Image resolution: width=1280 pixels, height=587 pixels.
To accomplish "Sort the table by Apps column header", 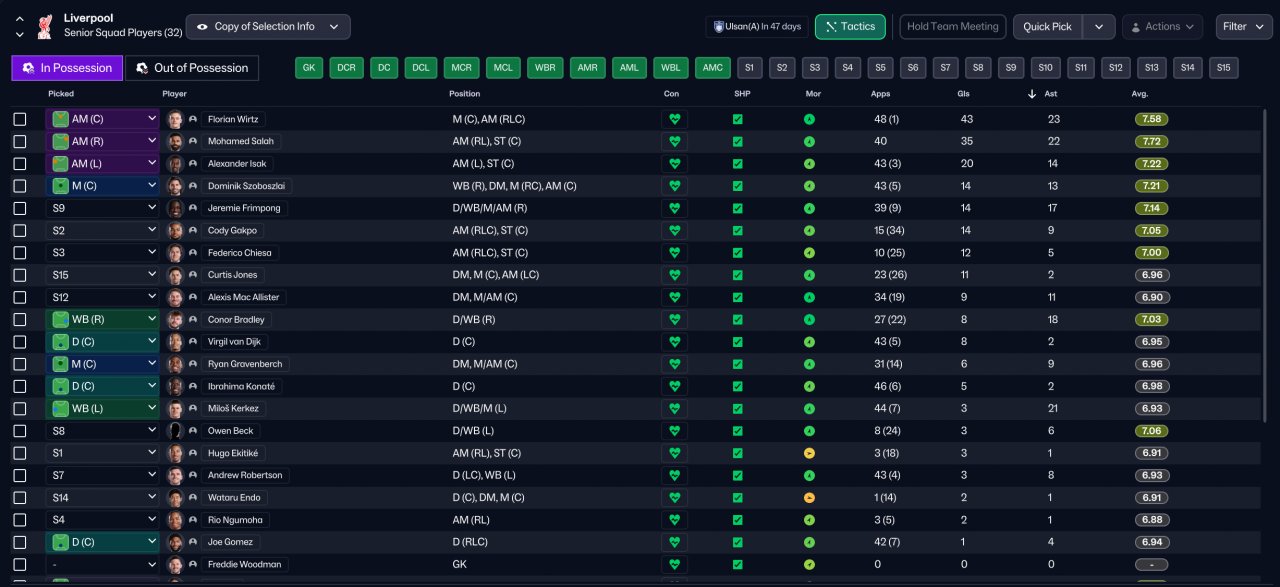I will [x=882, y=94].
